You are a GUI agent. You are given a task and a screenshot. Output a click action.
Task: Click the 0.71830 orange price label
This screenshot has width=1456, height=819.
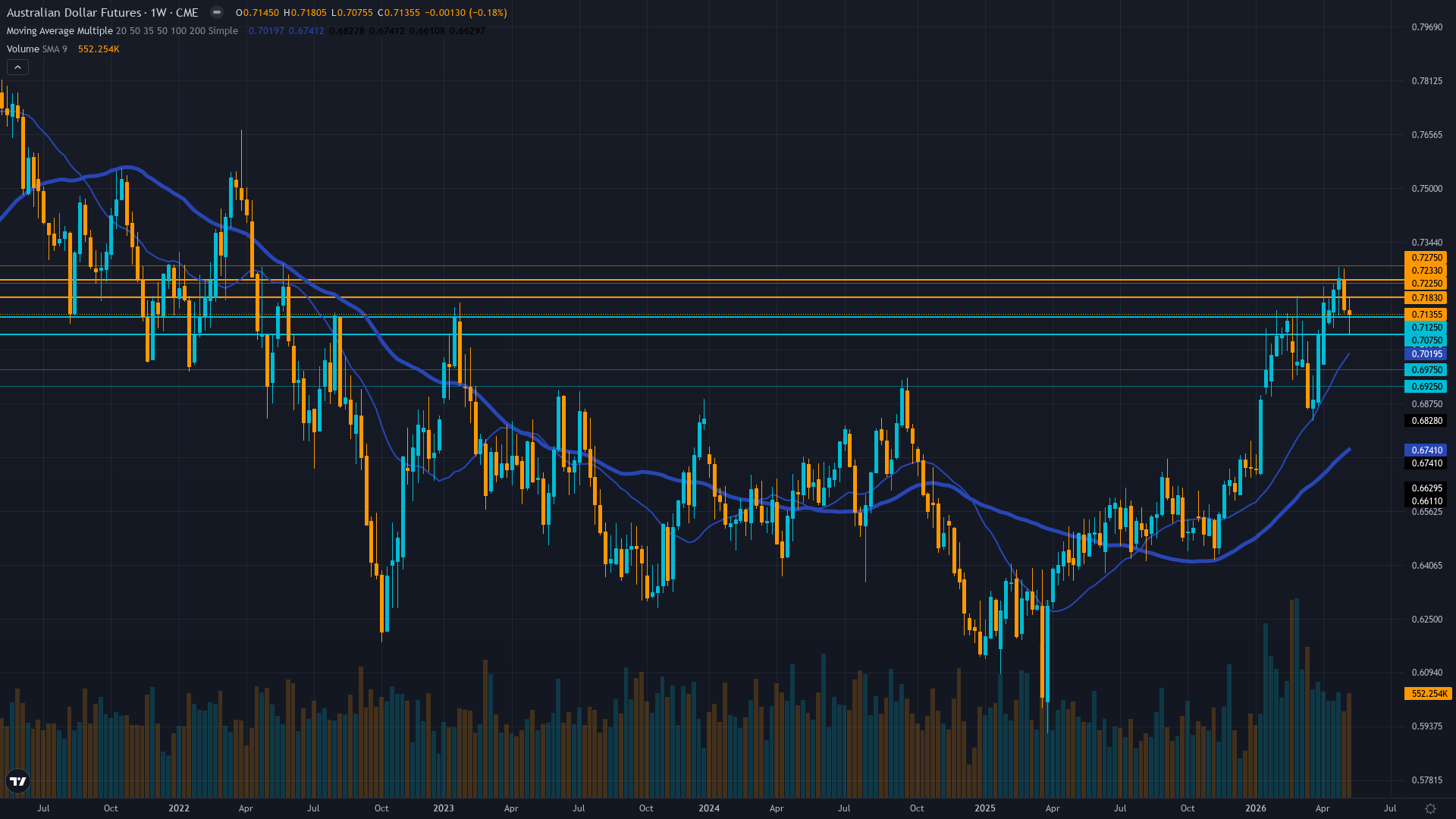[1426, 298]
